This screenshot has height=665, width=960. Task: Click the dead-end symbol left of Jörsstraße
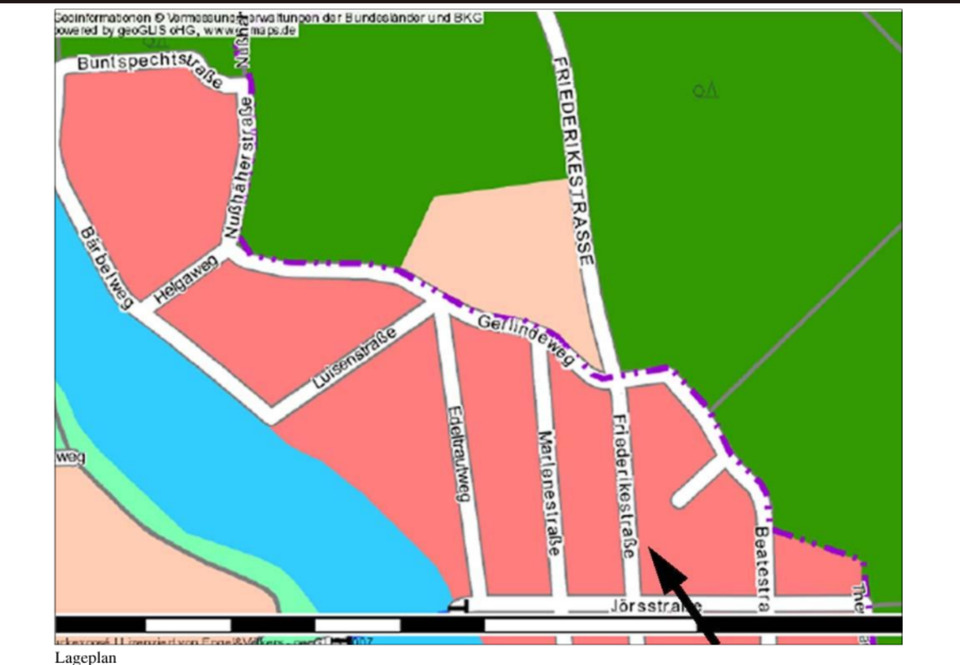pyautogui.click(x=458, y=605)
